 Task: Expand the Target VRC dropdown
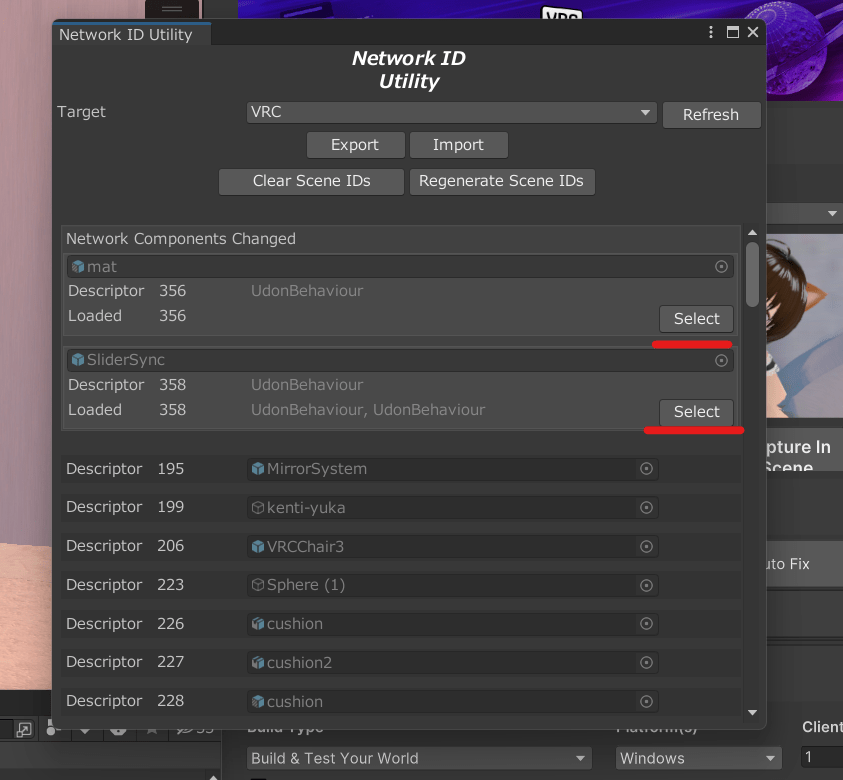coord(451,112)
